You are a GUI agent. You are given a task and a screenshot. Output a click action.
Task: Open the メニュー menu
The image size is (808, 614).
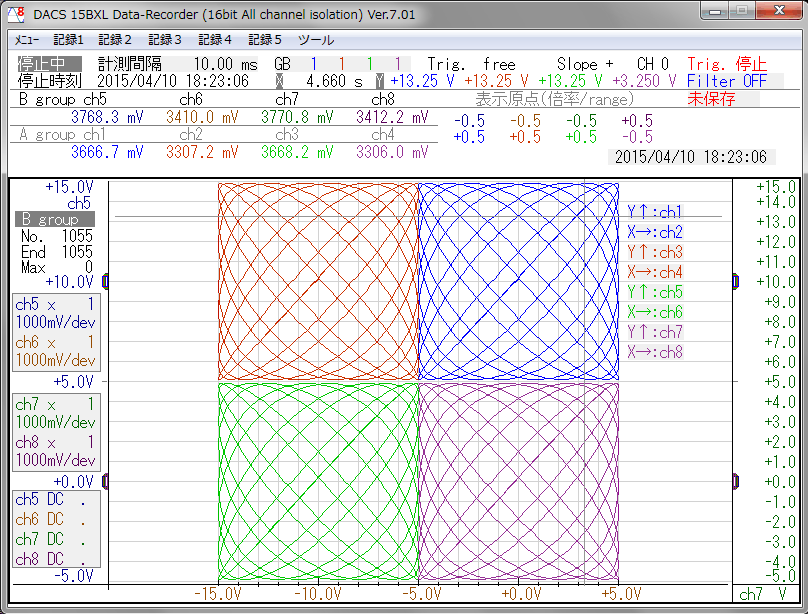(26, 40)
